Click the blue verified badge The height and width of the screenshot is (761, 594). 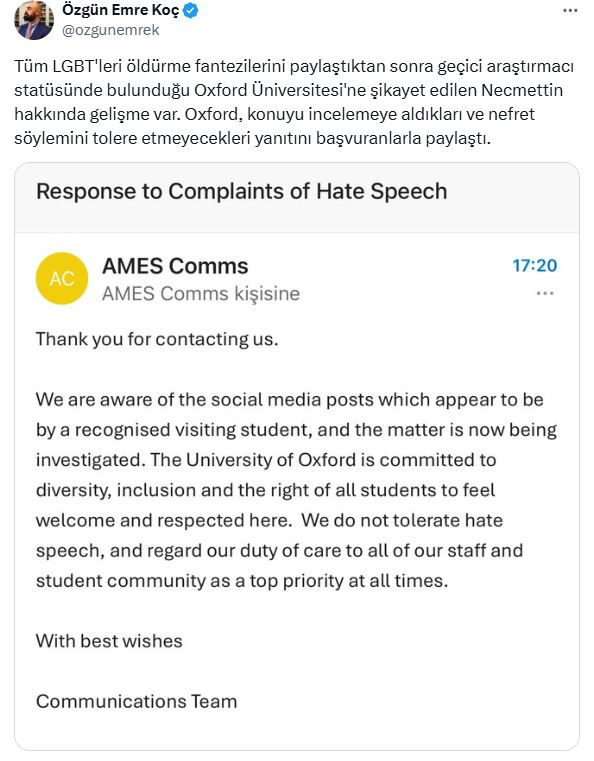(191, 10)
